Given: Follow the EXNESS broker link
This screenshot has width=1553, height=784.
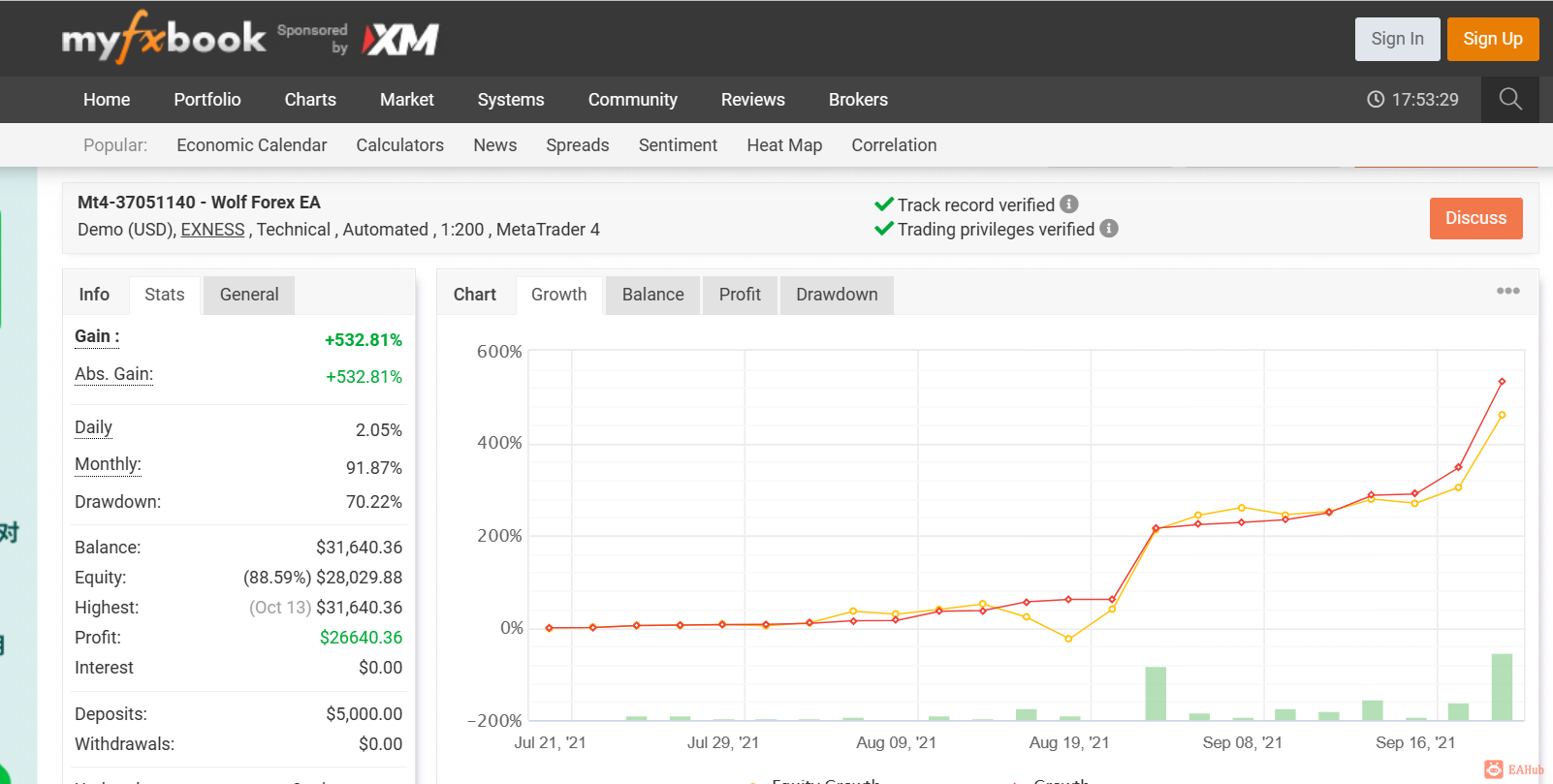Looking at the screenshot, I should [x=212, y=230].
